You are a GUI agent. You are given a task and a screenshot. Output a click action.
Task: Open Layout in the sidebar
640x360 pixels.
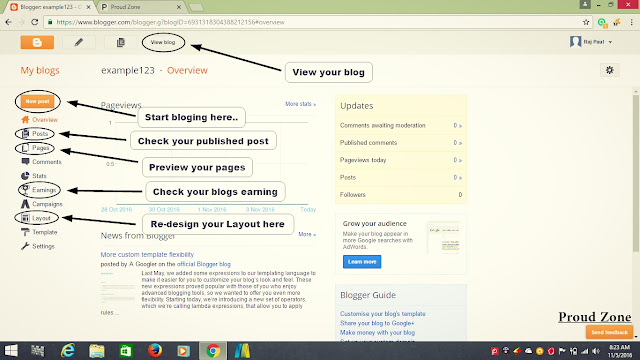pyautogui.click(x=36, y=218)
